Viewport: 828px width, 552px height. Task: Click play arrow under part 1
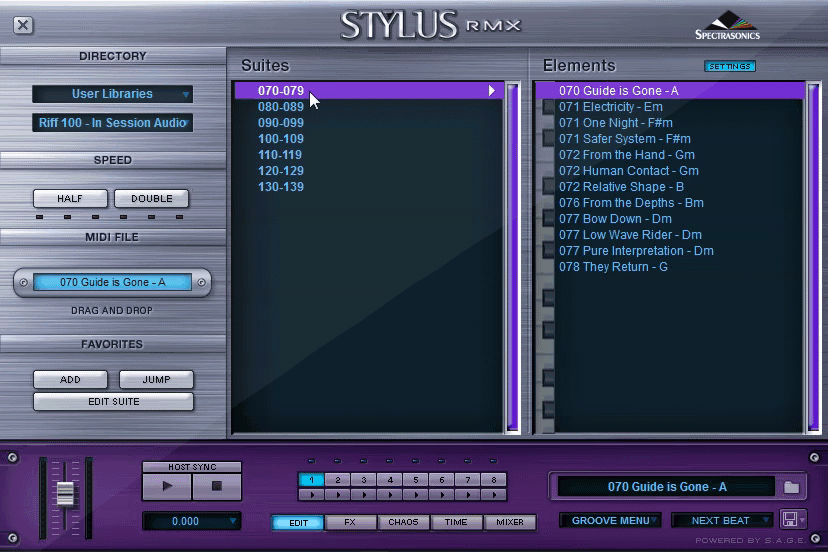[312, 495]
